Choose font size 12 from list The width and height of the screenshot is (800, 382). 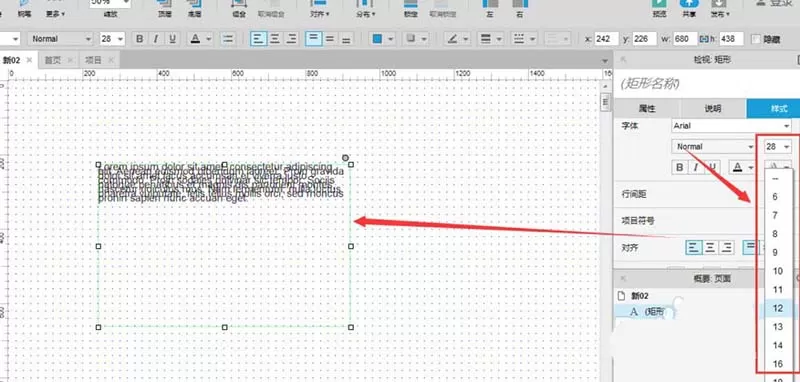(778, 308)
